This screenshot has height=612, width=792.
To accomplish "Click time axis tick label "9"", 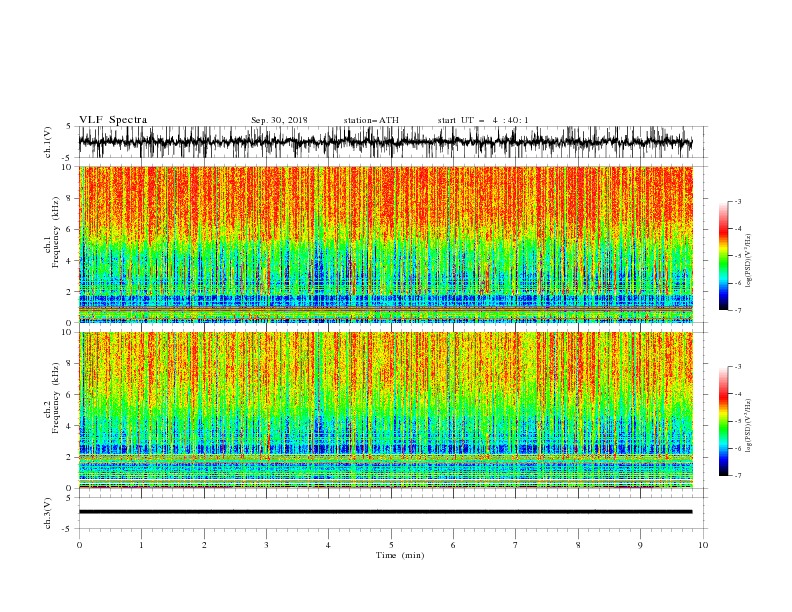I will click(640, 545).
